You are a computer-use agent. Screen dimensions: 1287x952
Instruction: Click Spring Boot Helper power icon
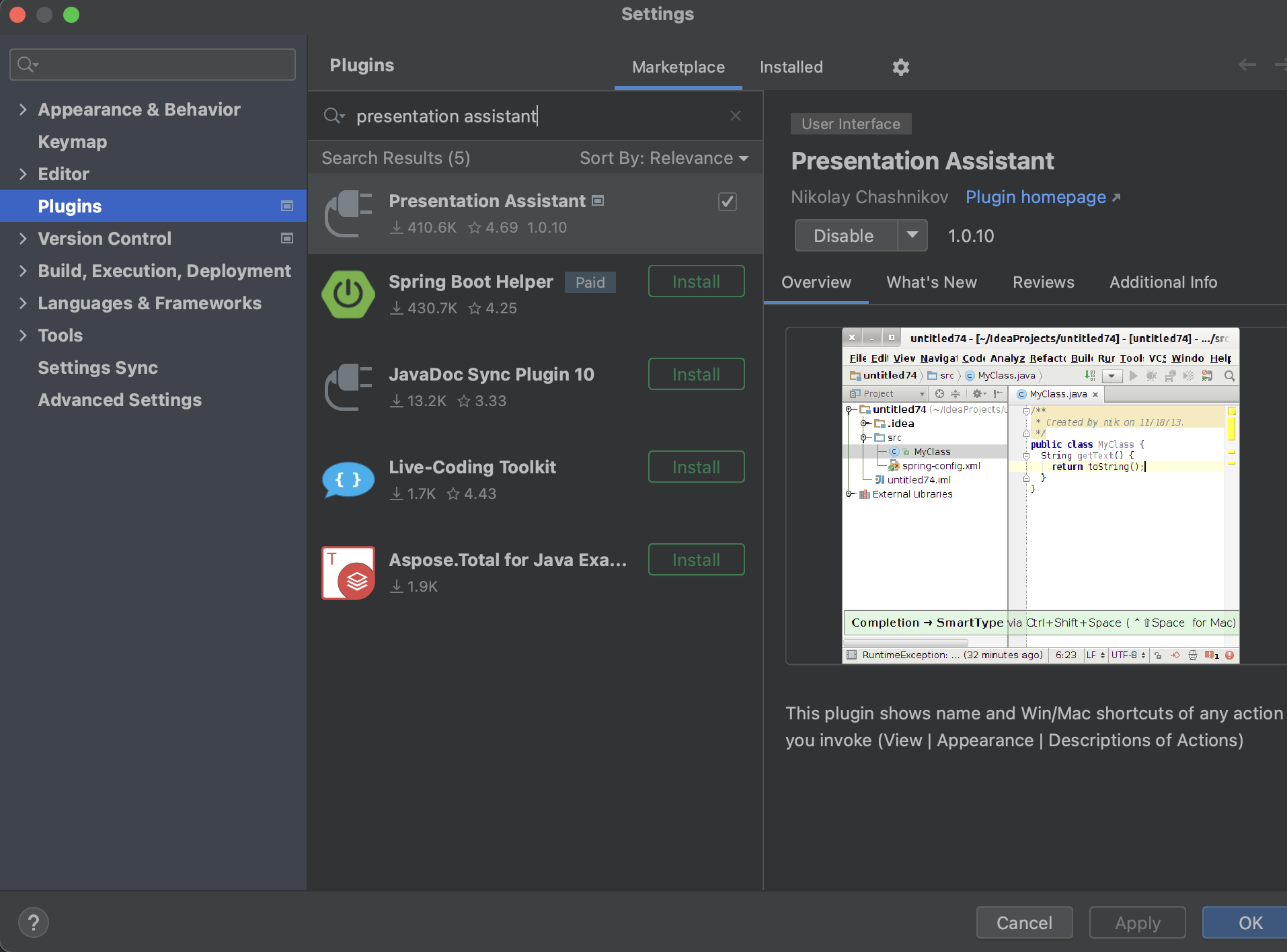348,294
